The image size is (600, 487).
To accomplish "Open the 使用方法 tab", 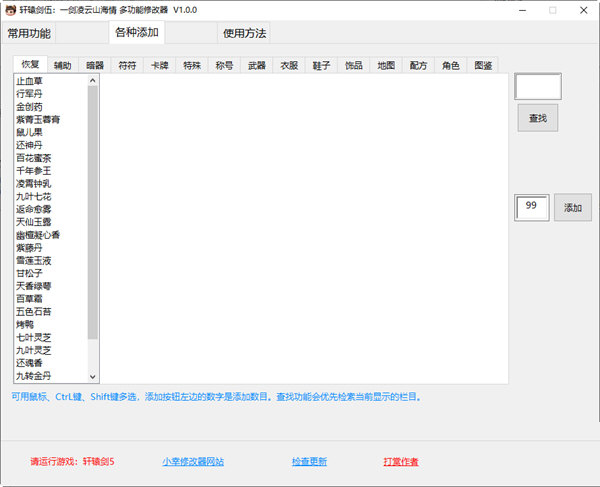I will tap(244, 33).
